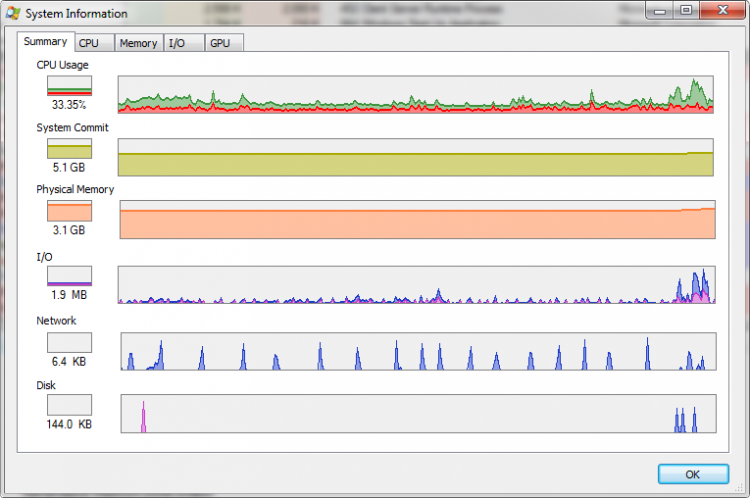
Task: Click the Physical Memory label
Action: (x=75, y=189)
